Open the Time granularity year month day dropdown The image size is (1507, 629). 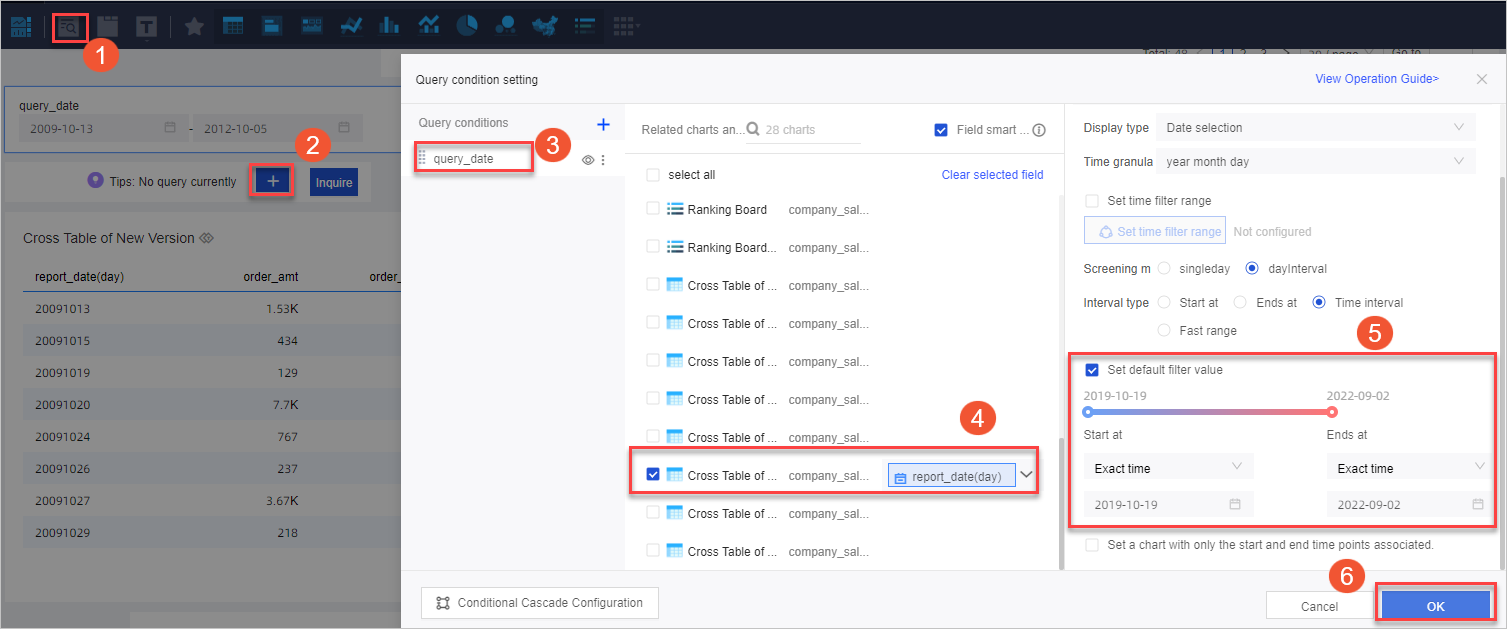pyautogui.click(x=1315, y=162)
